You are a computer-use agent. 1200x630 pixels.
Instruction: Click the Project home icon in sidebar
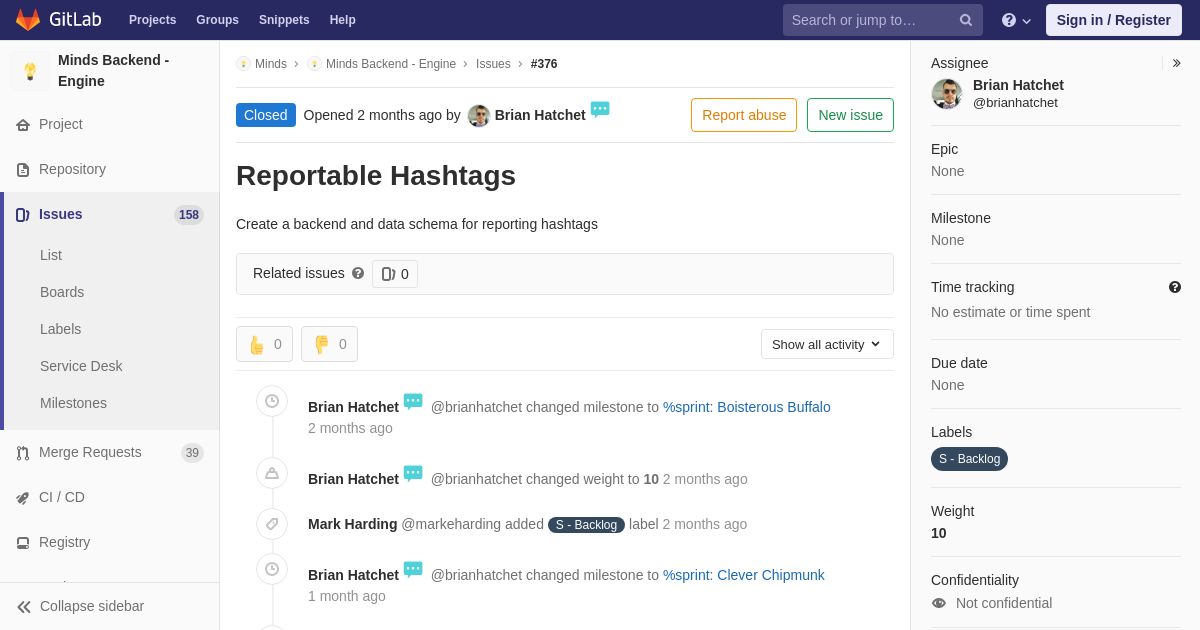tap(23, 125)
